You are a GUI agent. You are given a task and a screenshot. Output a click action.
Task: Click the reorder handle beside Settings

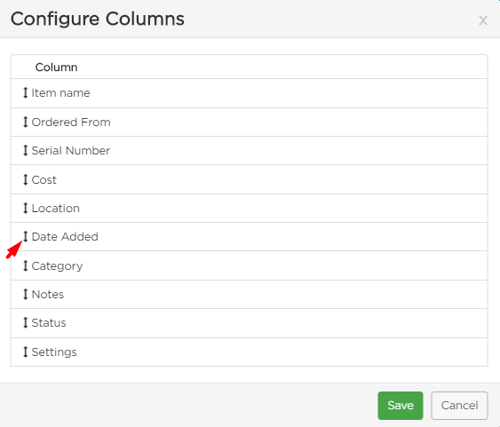pyautogui.click(x=25, y=352)
